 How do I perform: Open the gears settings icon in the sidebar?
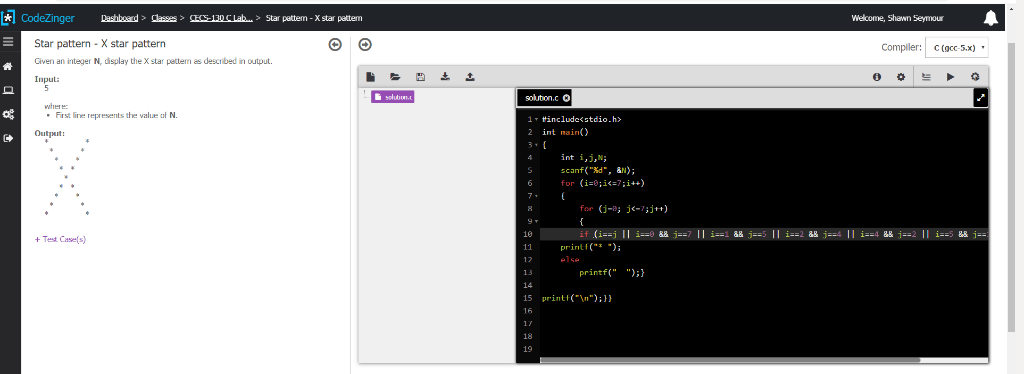[x=8, y=114]
